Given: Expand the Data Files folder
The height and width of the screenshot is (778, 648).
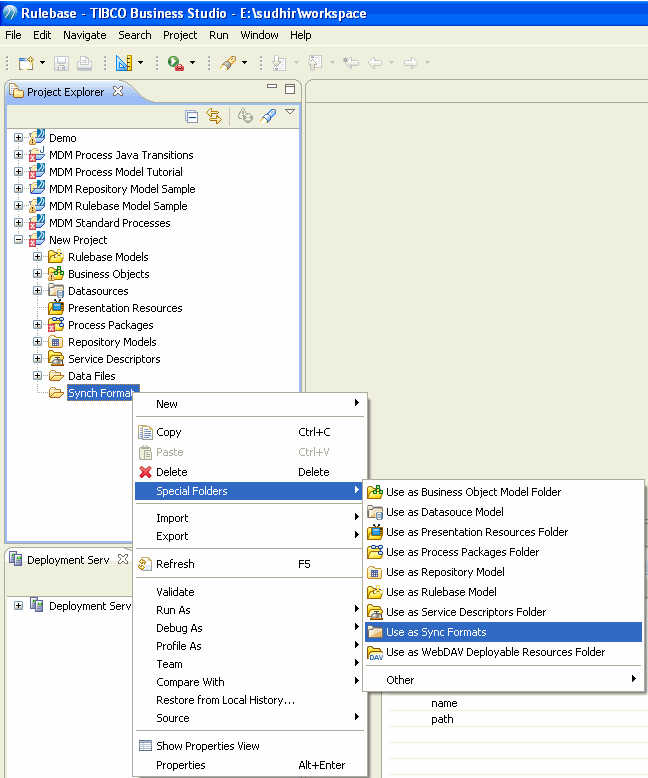Looking at the screenshot, I should click(37, 376).
